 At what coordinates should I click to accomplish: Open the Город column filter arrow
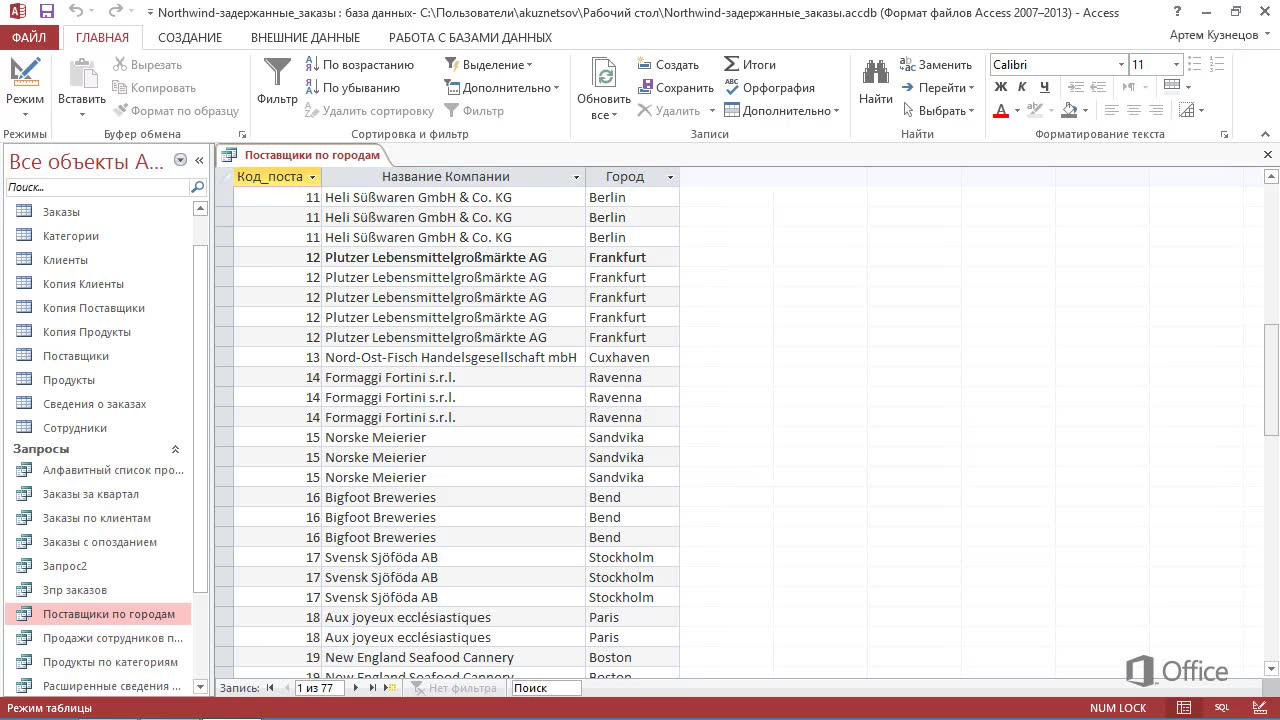(x=671, y=177)
